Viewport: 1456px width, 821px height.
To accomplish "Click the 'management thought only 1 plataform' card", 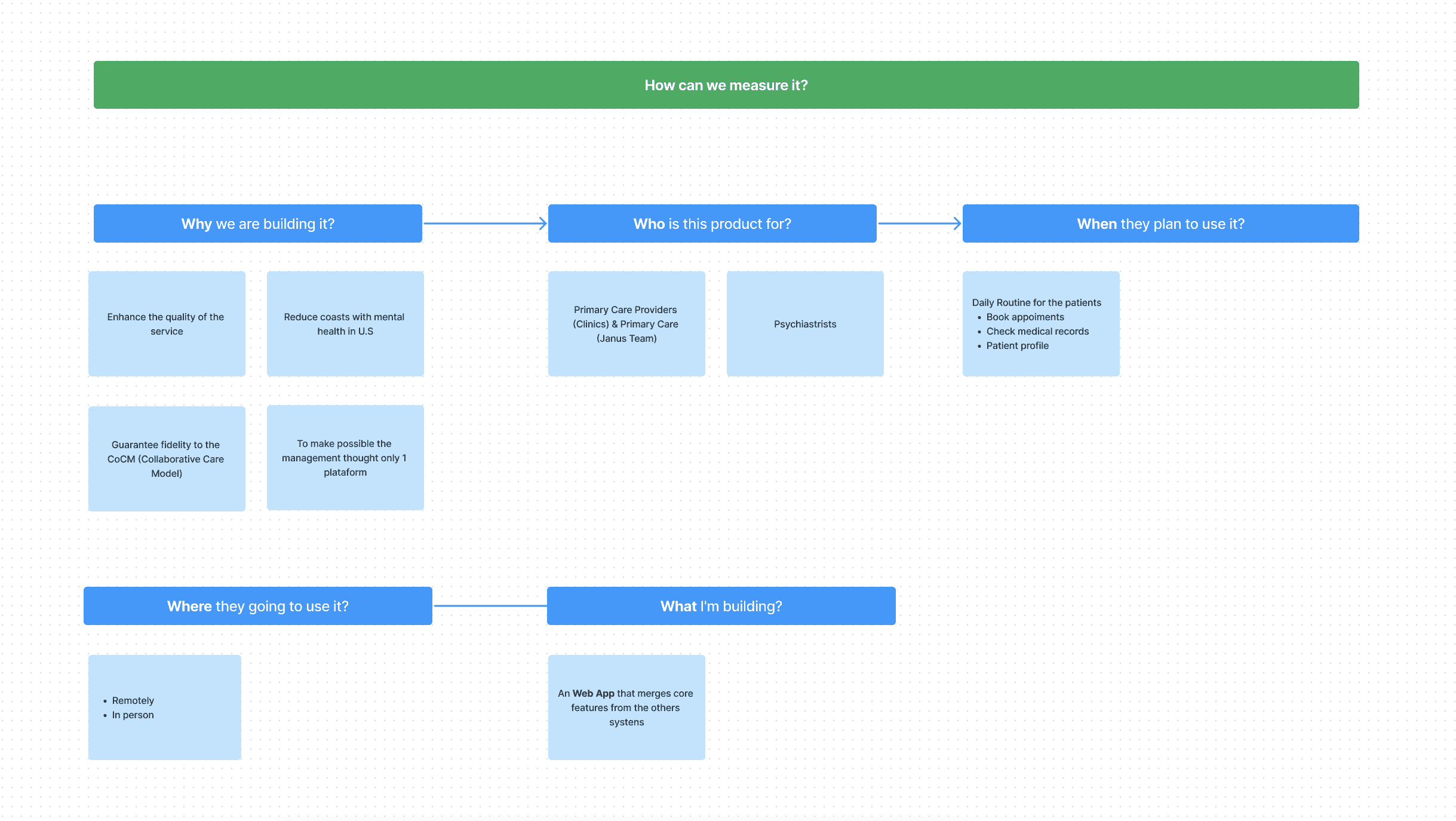I will click(x=345, y=458).
